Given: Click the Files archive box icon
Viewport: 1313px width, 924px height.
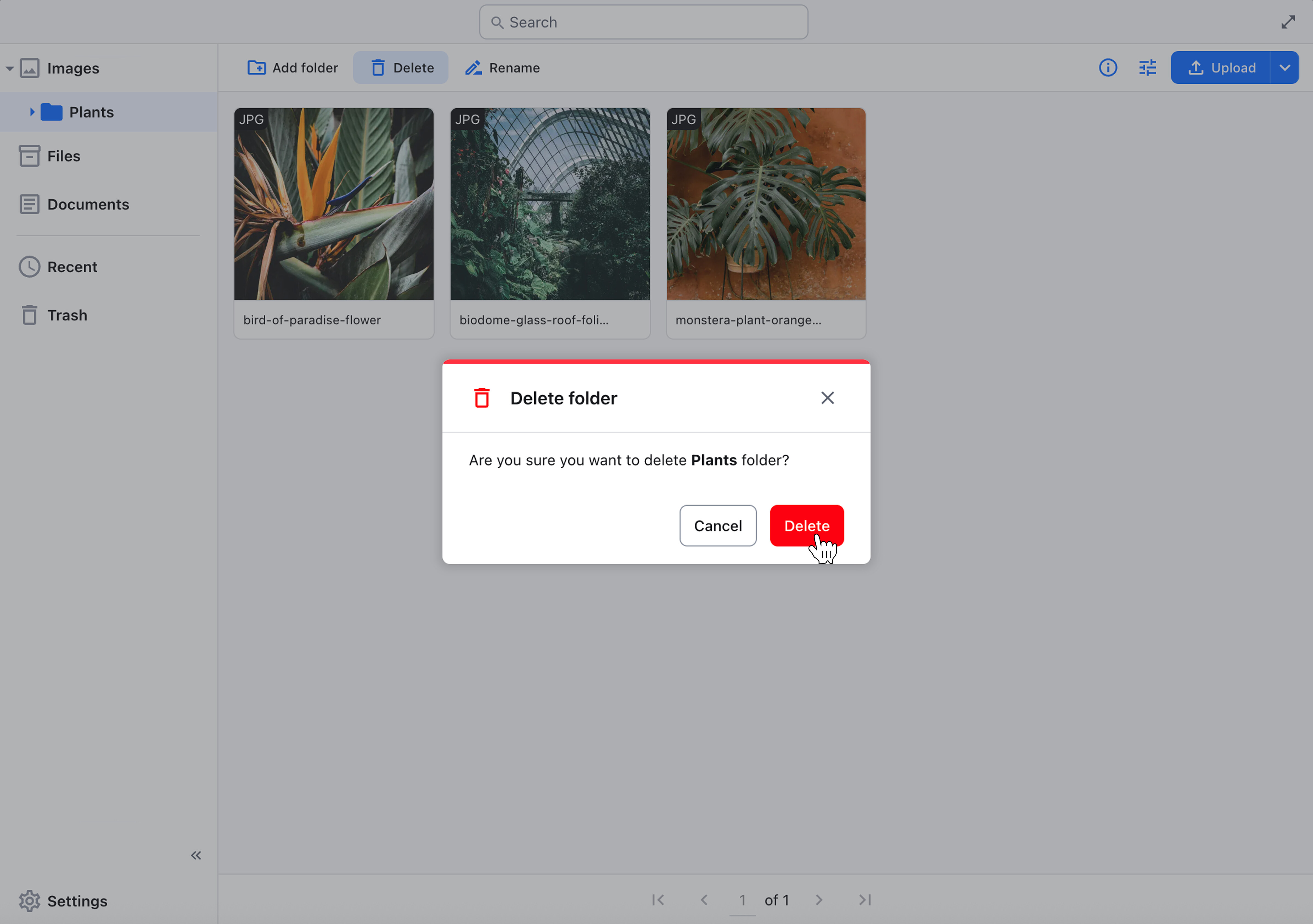Looking at the screenshot, I should coord(29,156).
